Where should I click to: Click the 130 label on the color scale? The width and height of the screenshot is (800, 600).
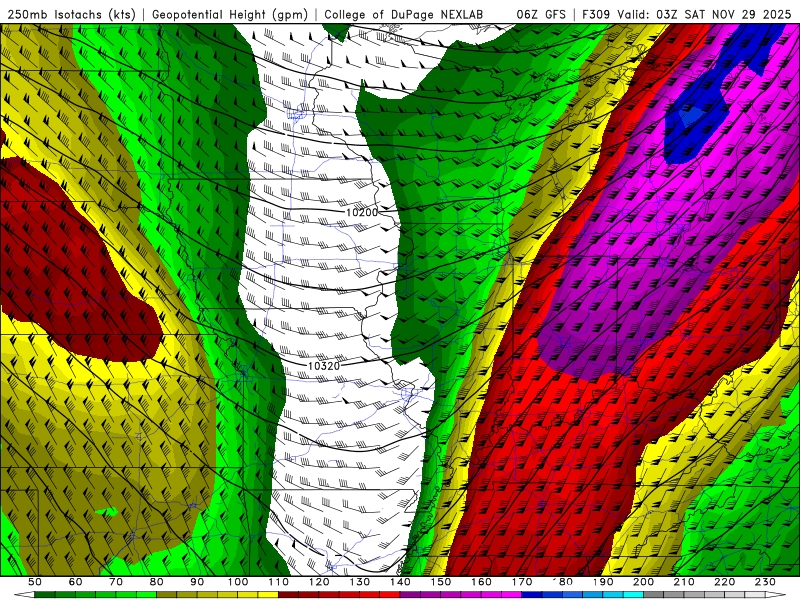(x=360, y=582)
